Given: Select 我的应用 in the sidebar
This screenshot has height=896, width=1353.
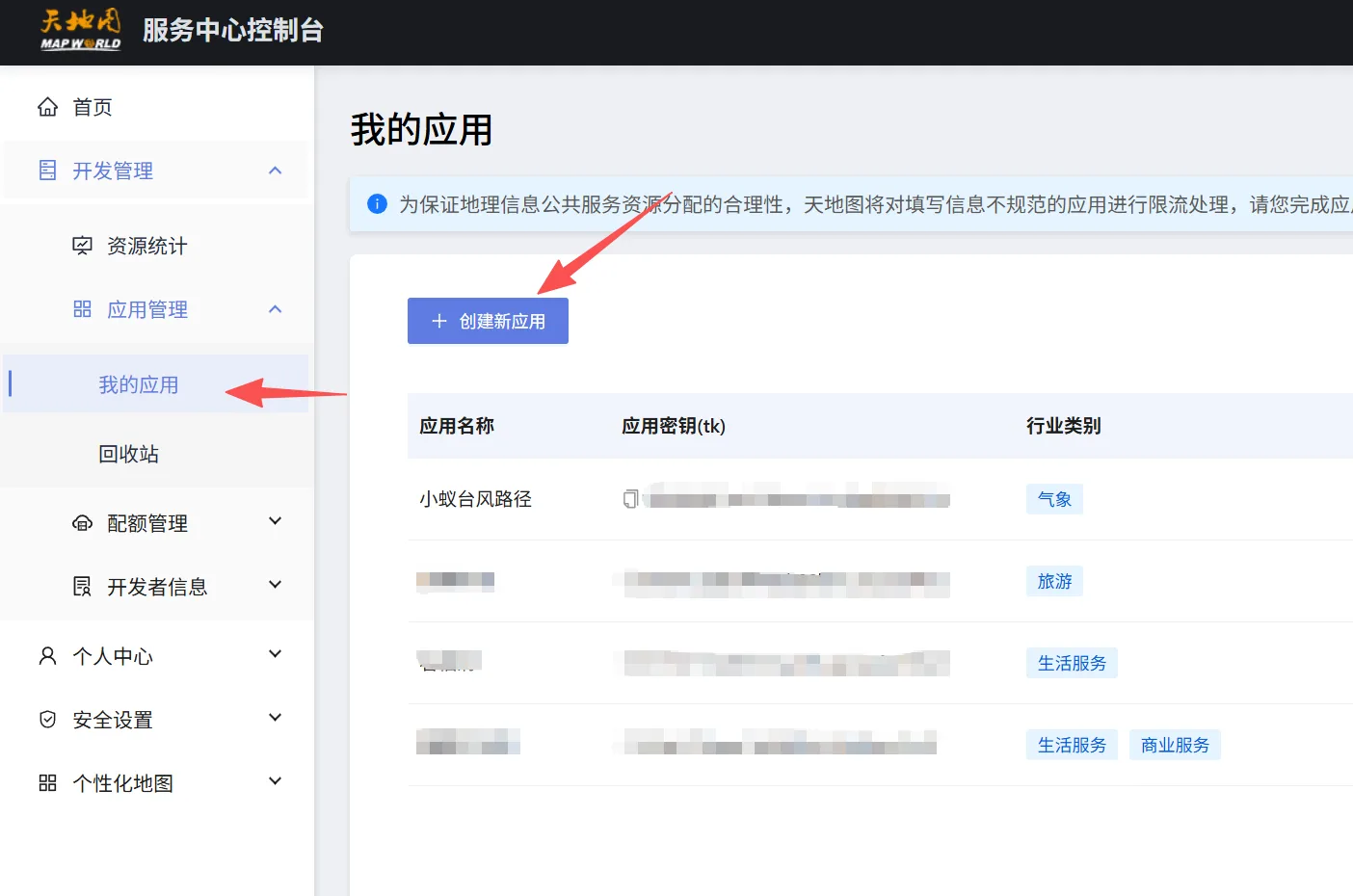Looking at the screenshot, I should coord(155,384).
